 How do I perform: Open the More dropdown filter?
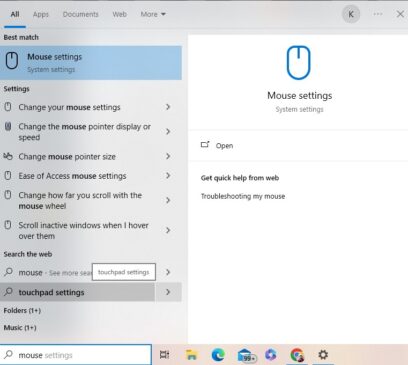coord(153,14)
